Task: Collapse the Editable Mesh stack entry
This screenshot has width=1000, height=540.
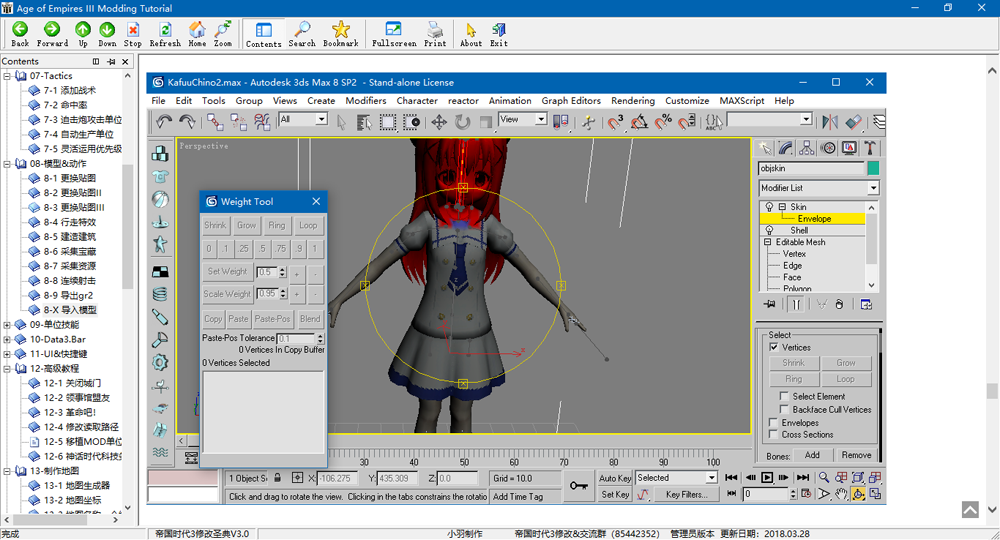Action: [767, 242]
